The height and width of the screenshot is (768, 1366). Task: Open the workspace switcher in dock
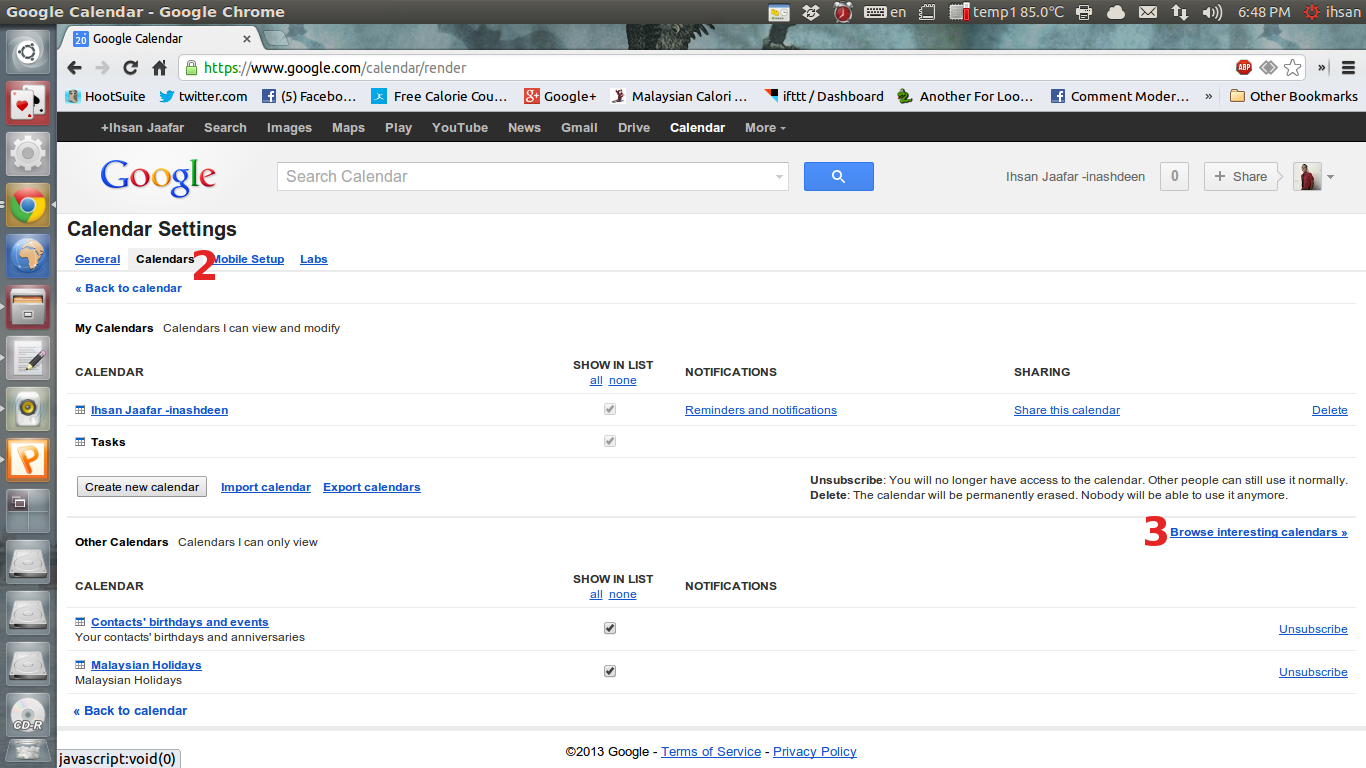click(28, 511)
